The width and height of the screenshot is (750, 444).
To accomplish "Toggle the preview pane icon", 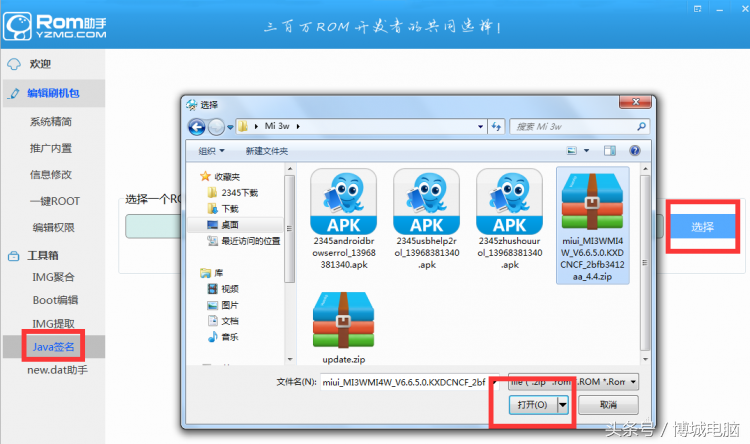I will click(x=610, y=151).
